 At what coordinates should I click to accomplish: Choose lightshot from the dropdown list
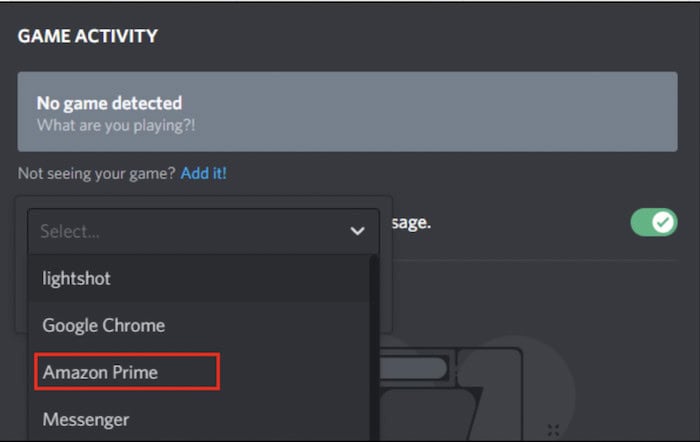coord(199,279)
